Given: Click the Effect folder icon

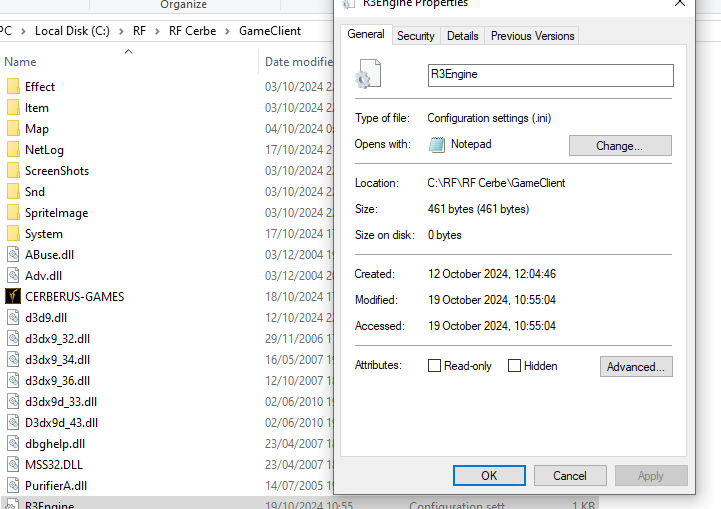Looking at the screenshot, I should tap(13, 87).
